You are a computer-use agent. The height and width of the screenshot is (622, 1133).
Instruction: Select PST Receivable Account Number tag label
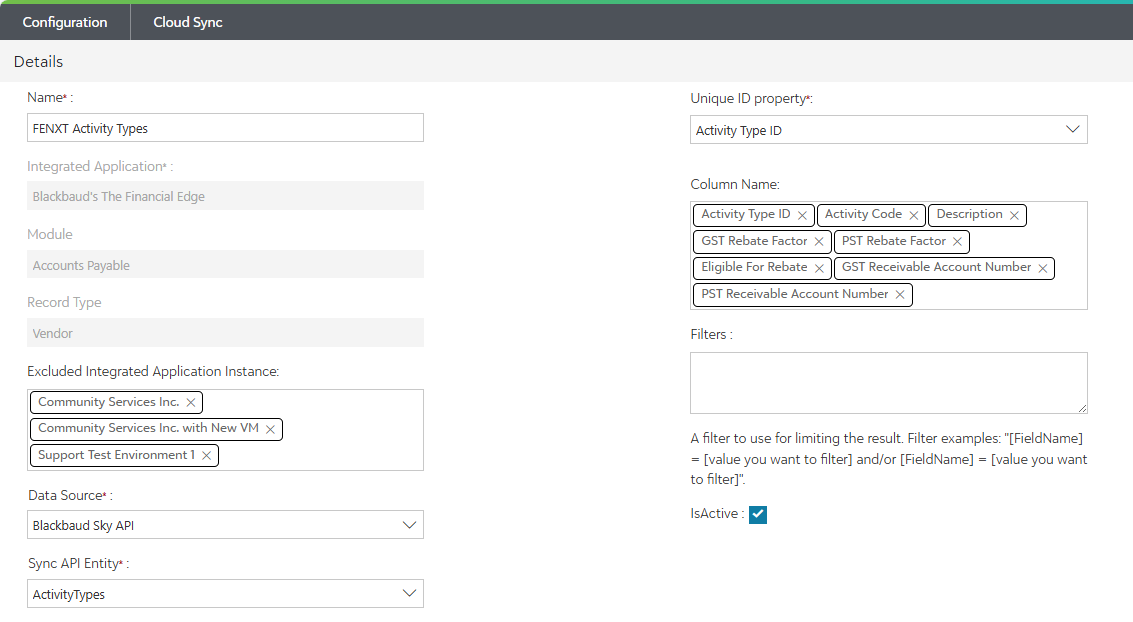point(794,293)
